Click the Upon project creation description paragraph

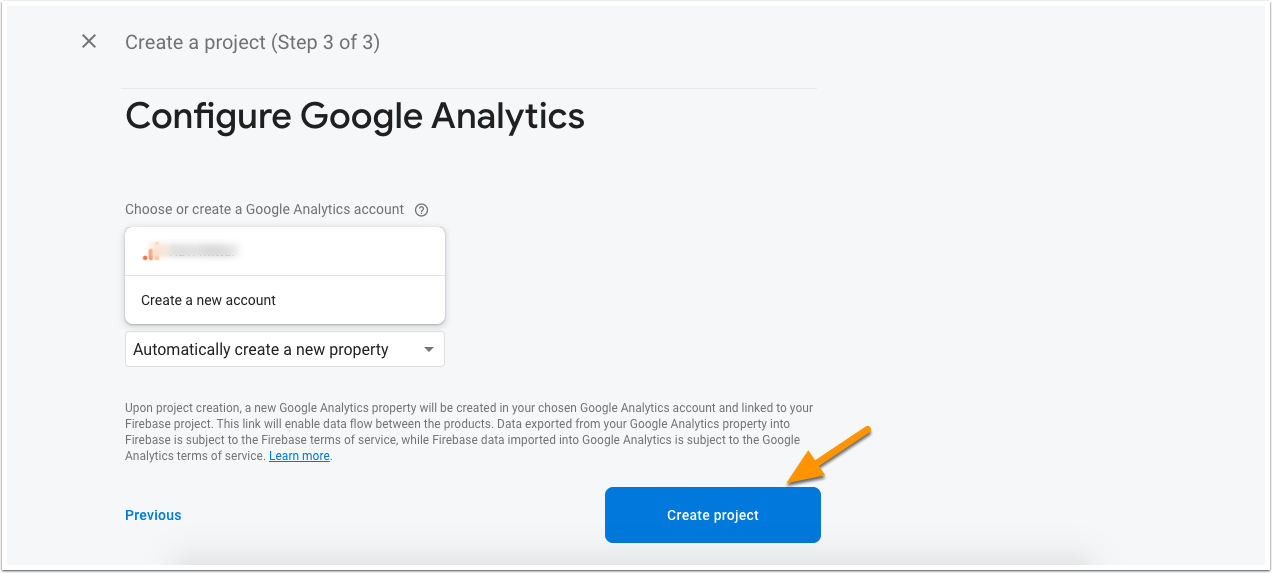469,432
